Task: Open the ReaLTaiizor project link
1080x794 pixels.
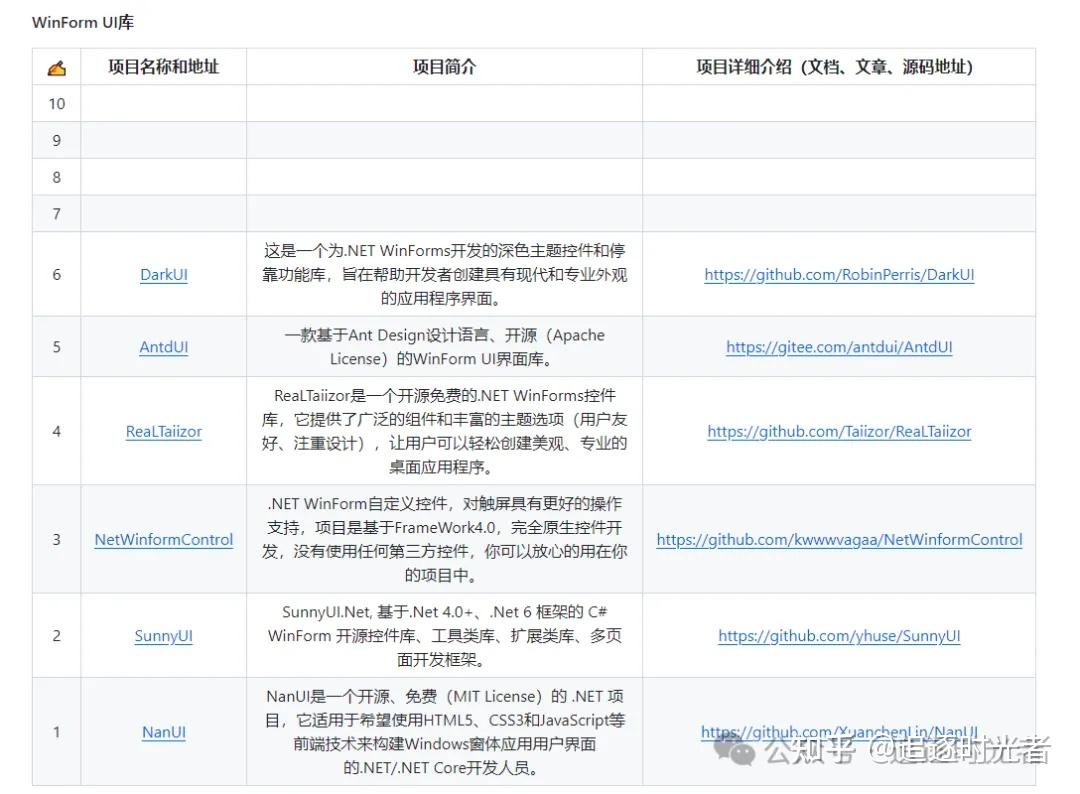Action: tap(163, 431)
